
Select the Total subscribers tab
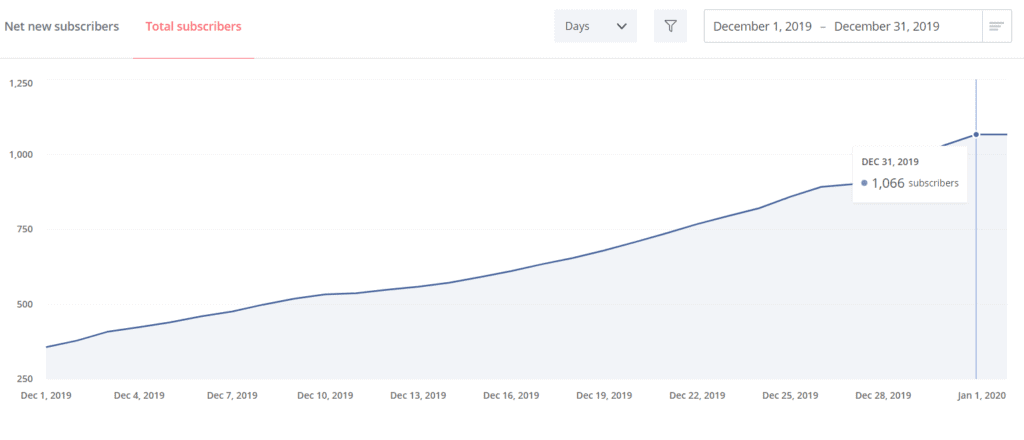[193, 27]
